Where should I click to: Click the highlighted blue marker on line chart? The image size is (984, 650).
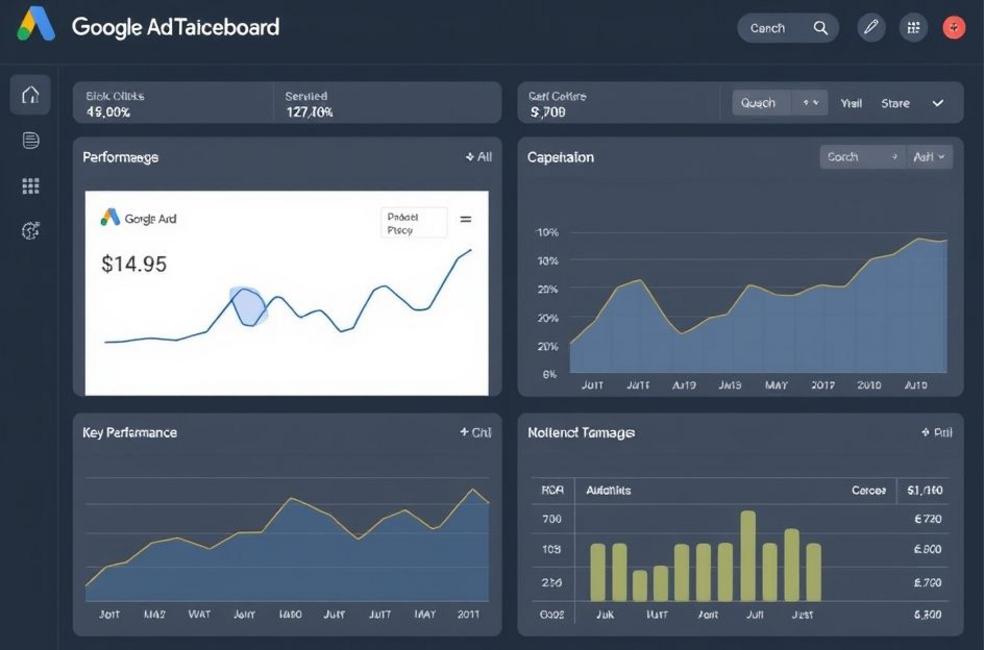[247, 305]
